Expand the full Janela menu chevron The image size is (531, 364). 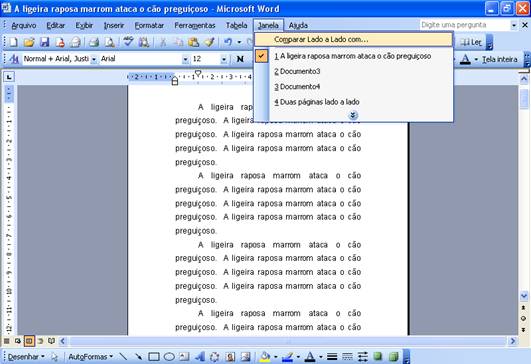(x=353, y=115)
